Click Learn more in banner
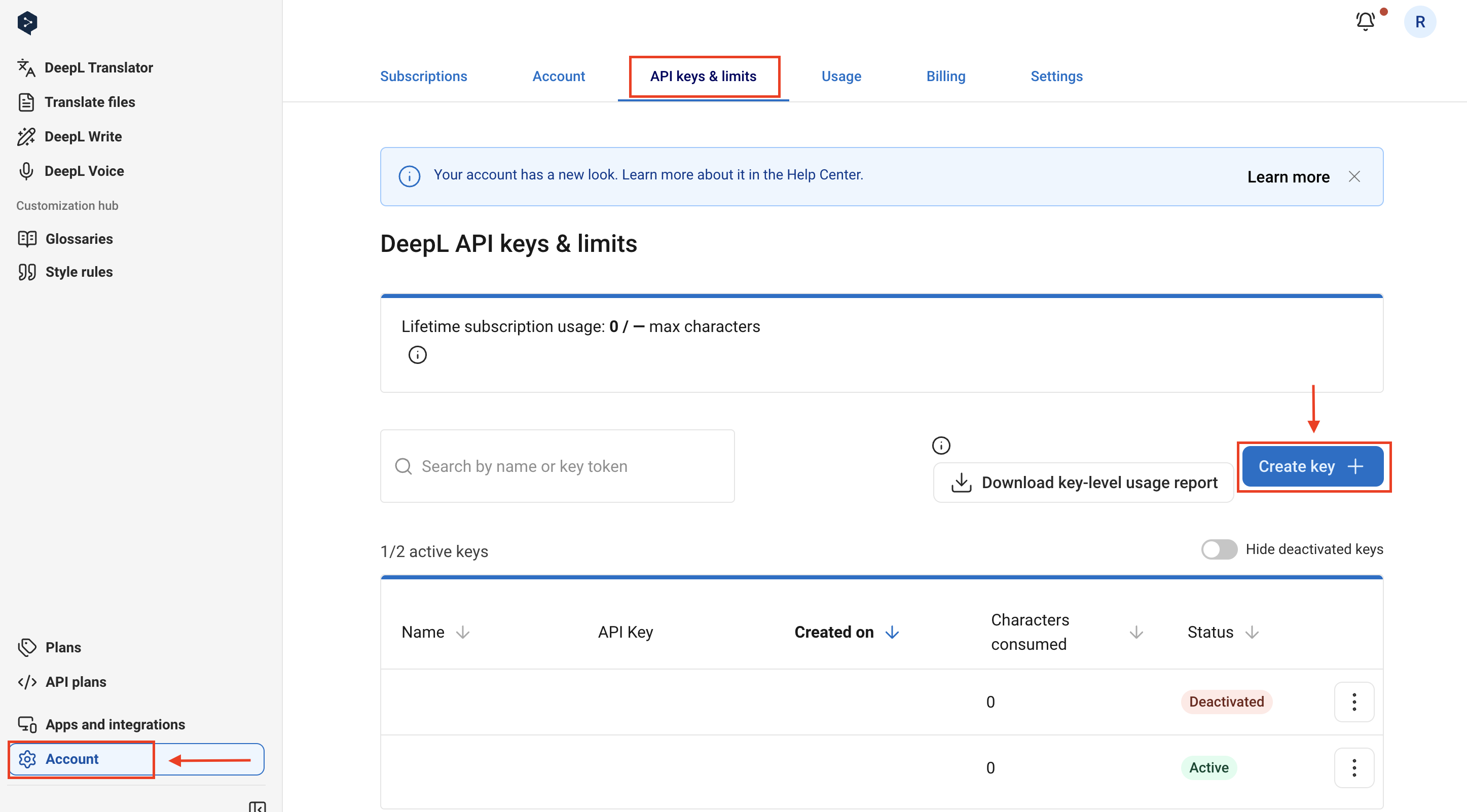The height and width of the screenshot is (812, 1467). (1288, 177)
